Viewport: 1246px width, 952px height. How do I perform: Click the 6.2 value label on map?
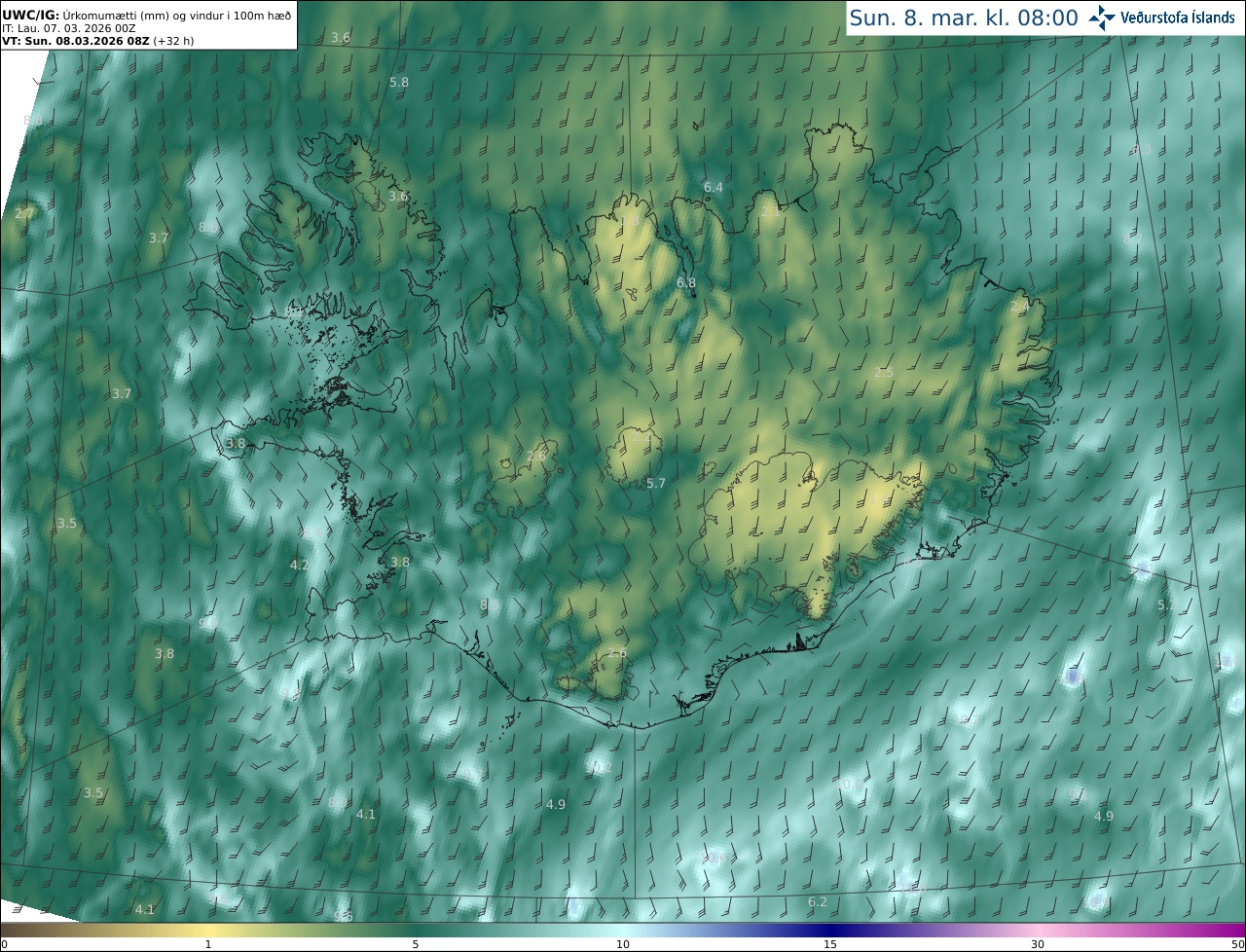coord(818,902)
